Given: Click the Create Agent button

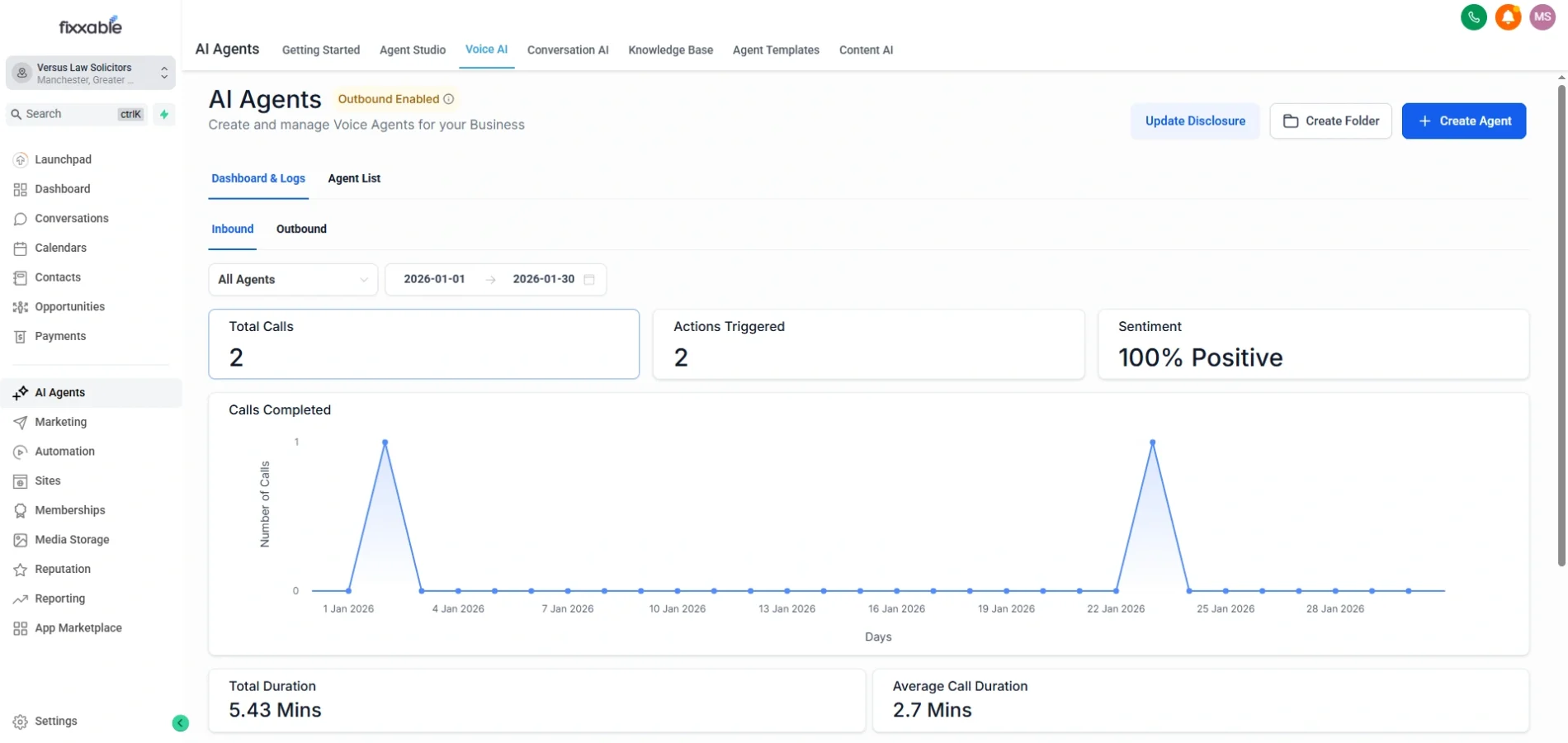Looking at the screenshot, I should pyautogui.click(x=1463, y=121).
